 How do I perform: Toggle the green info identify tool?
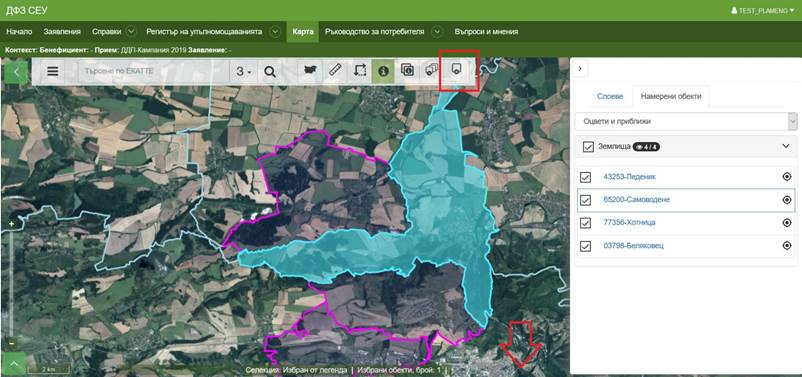[383, 71]
